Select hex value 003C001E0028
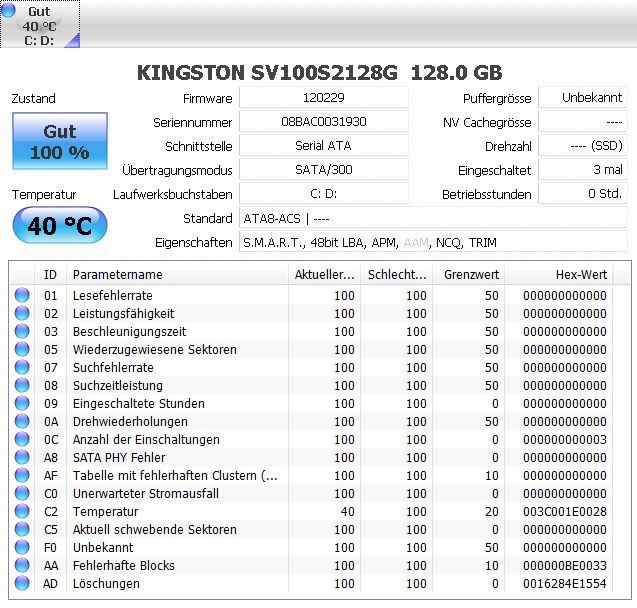The image size is (637, 608). pos(565,511)
